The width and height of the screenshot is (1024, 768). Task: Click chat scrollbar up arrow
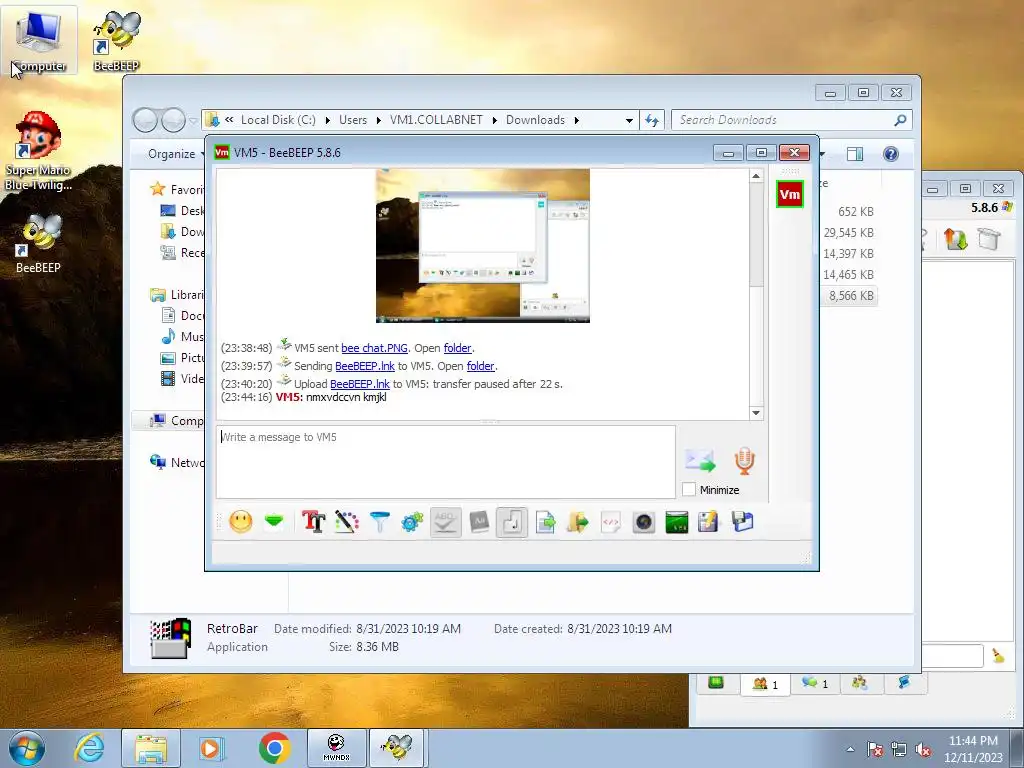756,176
